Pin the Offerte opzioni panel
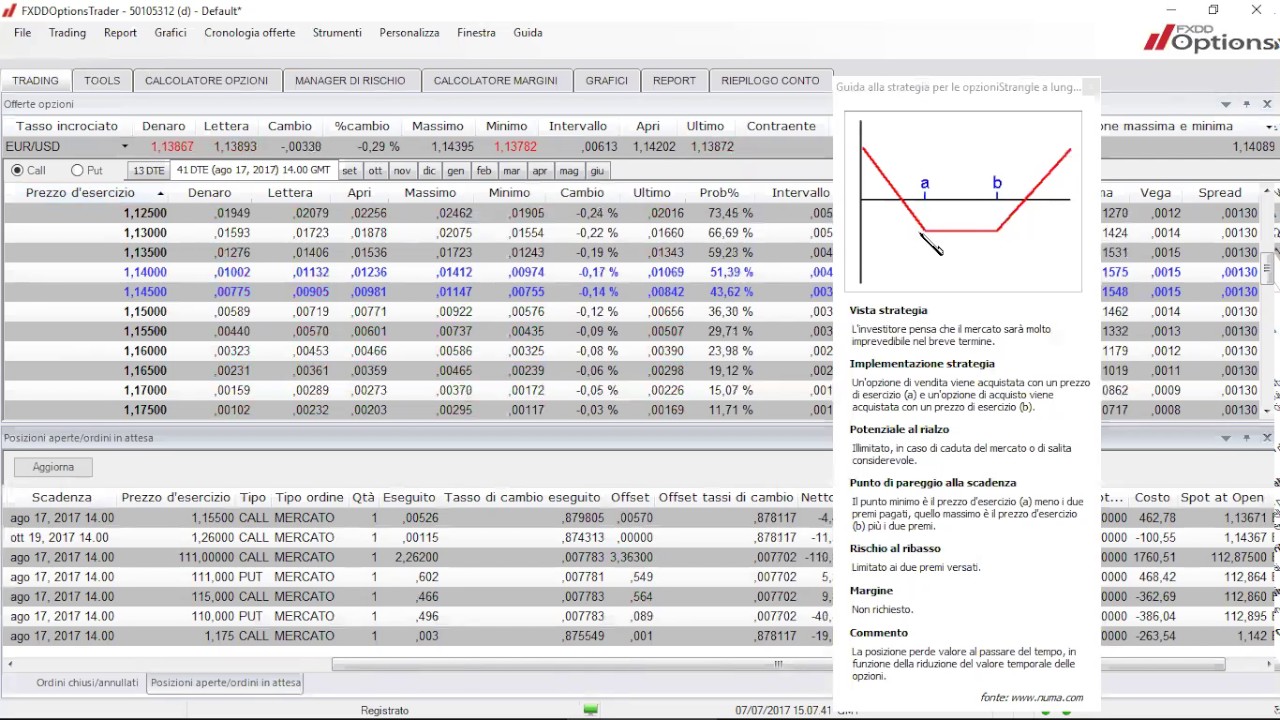1280x720 pixels. coord(1247,104)
